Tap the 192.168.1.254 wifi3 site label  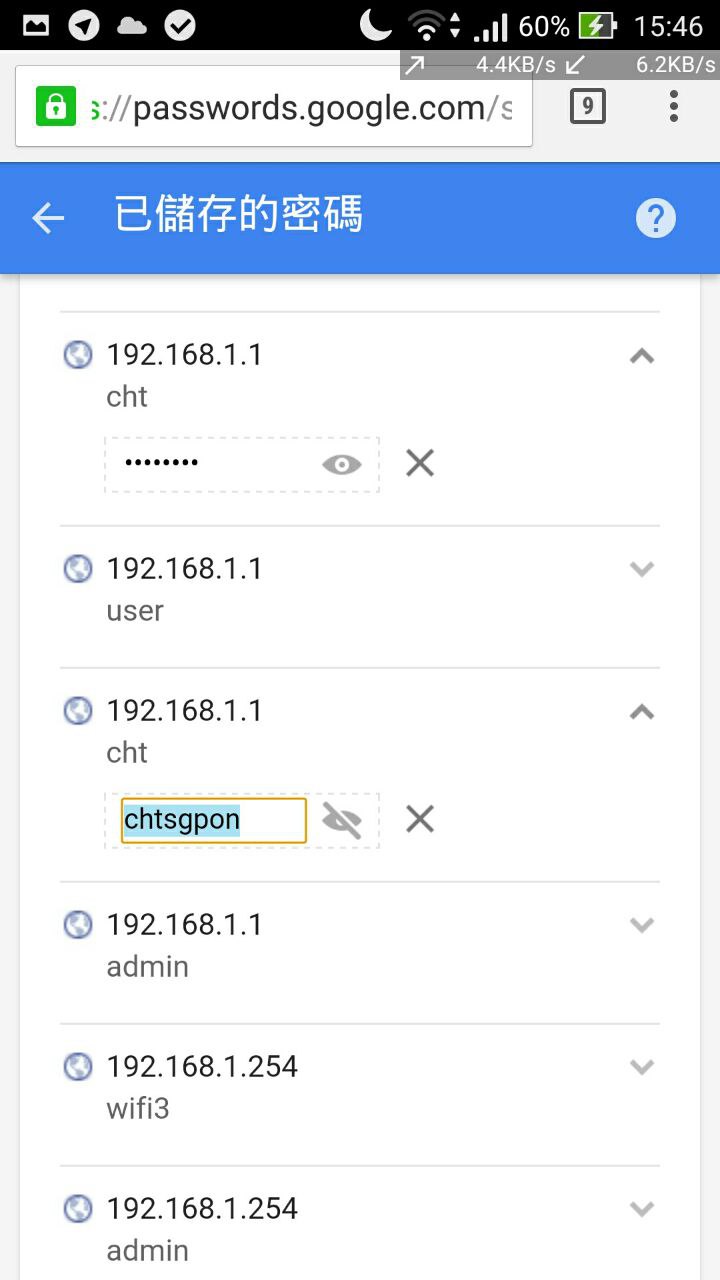coord(202,1066)
